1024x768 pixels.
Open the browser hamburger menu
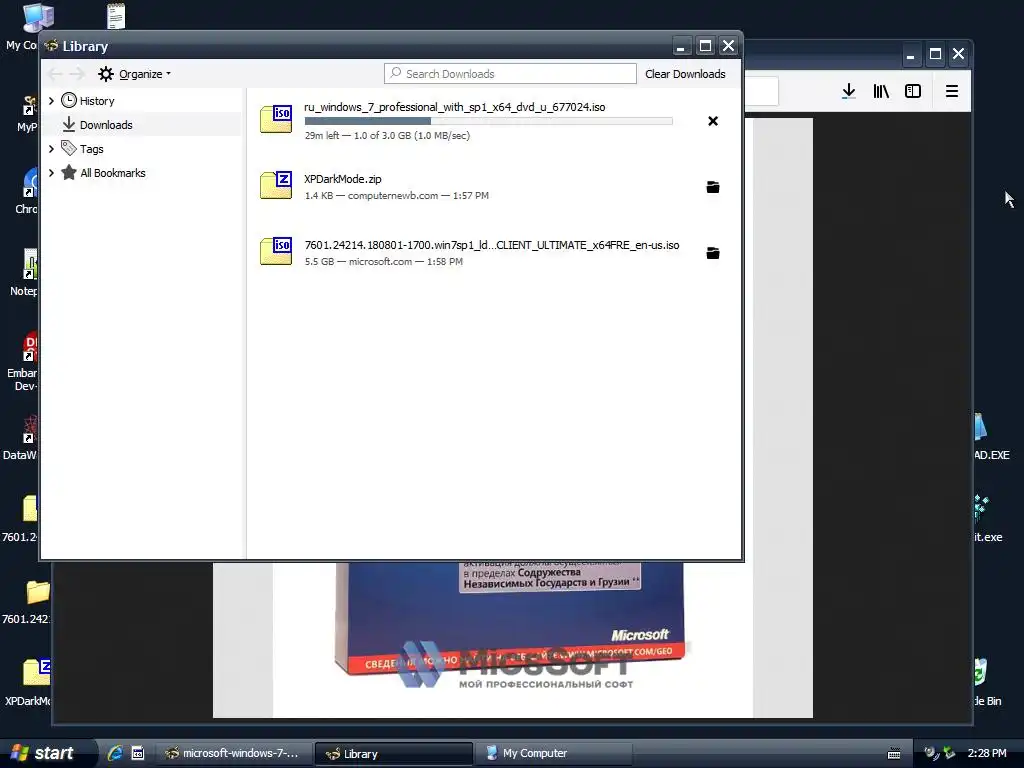pos(952,91)
